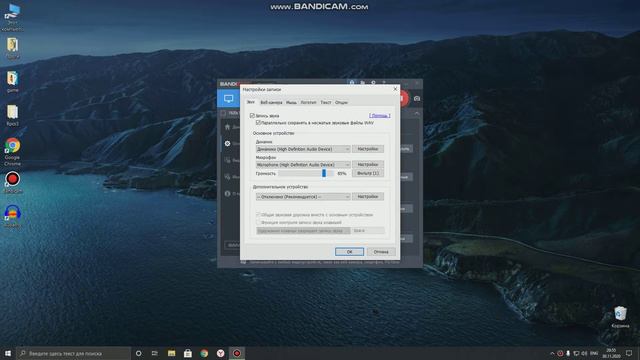Open the Audacity desktop shortcut

[12, 216]
